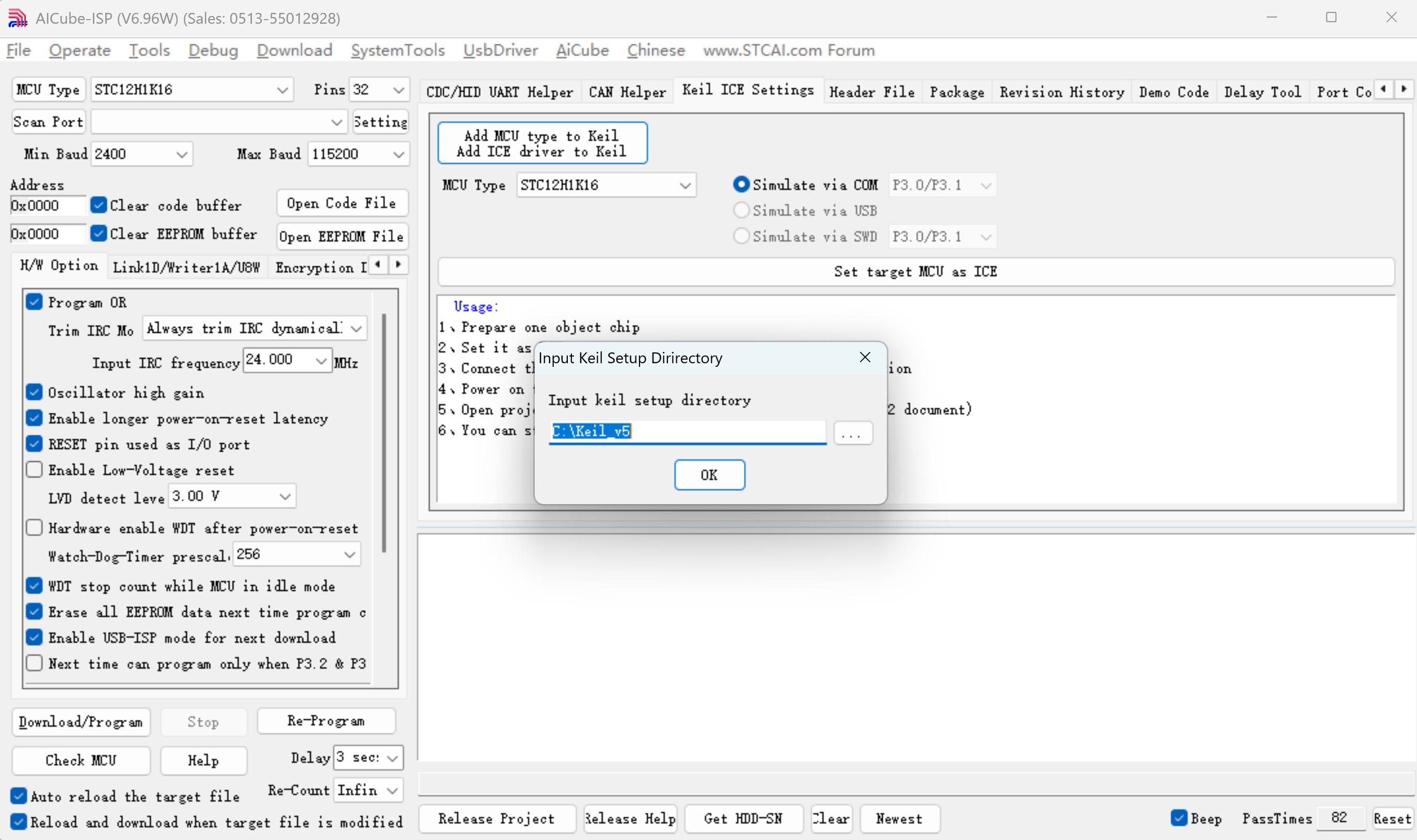Click the Keil setup directory input field

[687, 431]
